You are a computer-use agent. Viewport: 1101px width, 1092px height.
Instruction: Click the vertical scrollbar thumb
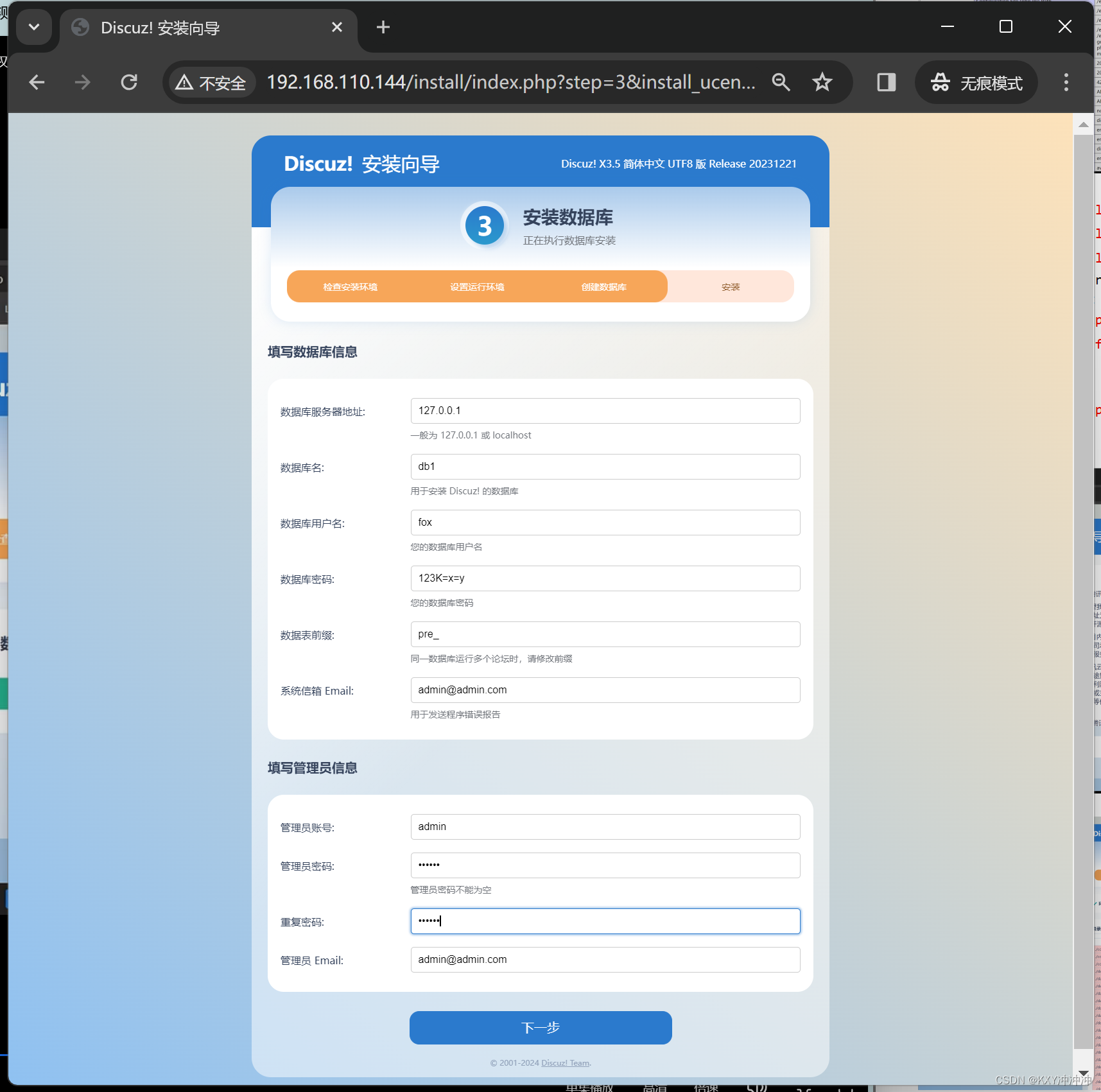pos(1083,592)
